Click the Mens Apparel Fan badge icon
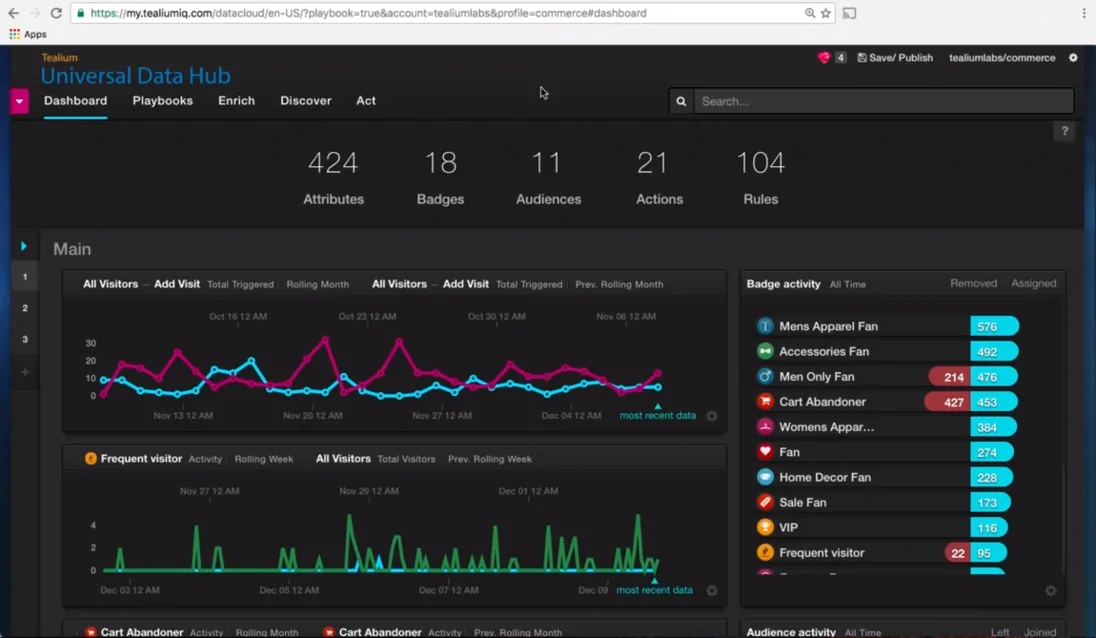The width and height of the screenshot is (1096, 638). point(765,326)
